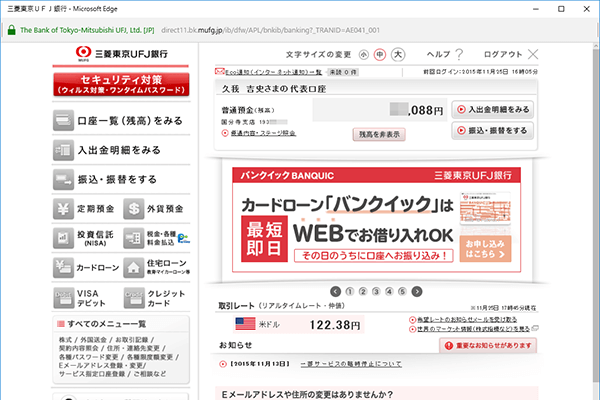The image size is (600, 400).
Task: Click the US flag icon by 米ドル
Action: pos(245,324)
